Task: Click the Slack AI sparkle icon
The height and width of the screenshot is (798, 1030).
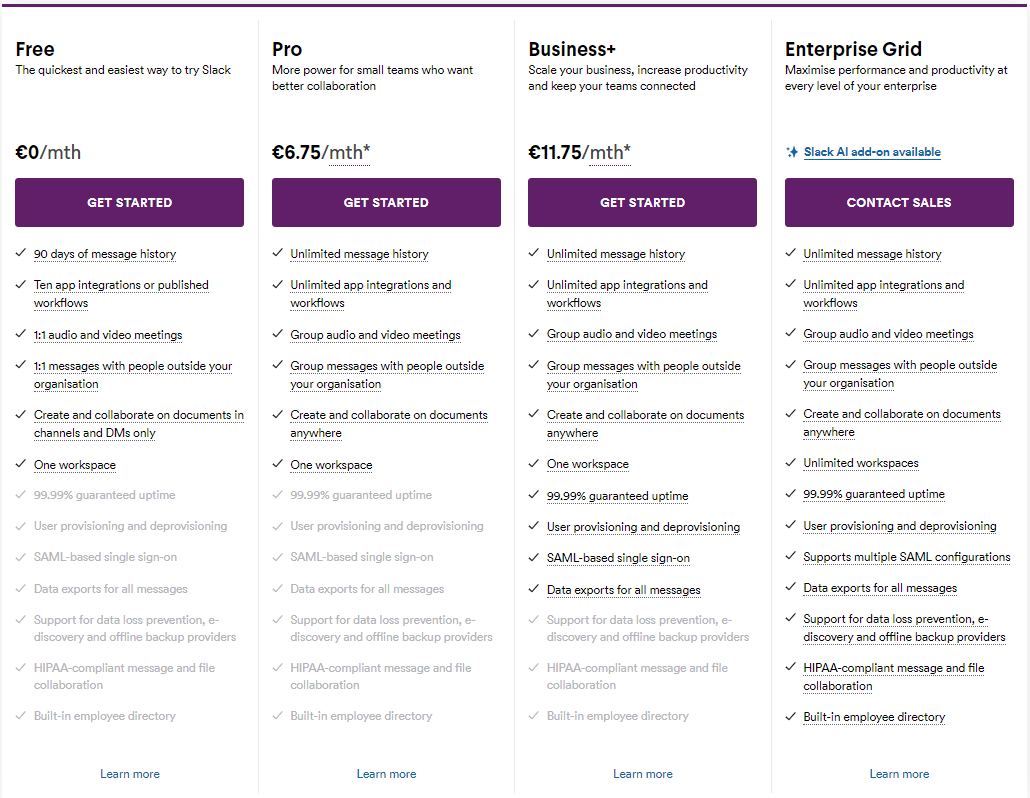Action: [x=792, y=152]
